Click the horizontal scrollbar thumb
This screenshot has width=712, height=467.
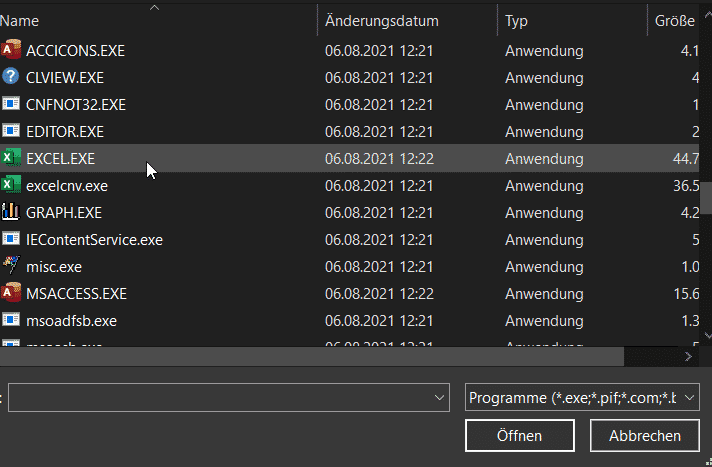312,357
